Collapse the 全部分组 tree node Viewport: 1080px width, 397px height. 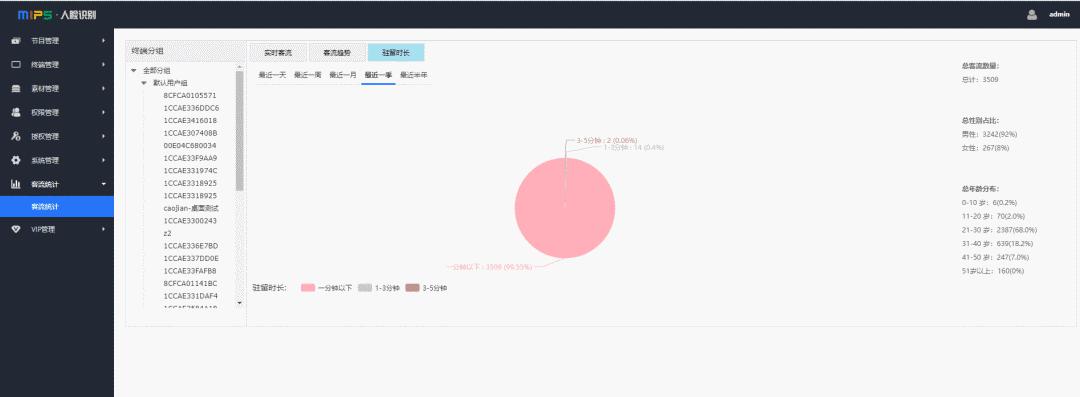coord(134,70)
